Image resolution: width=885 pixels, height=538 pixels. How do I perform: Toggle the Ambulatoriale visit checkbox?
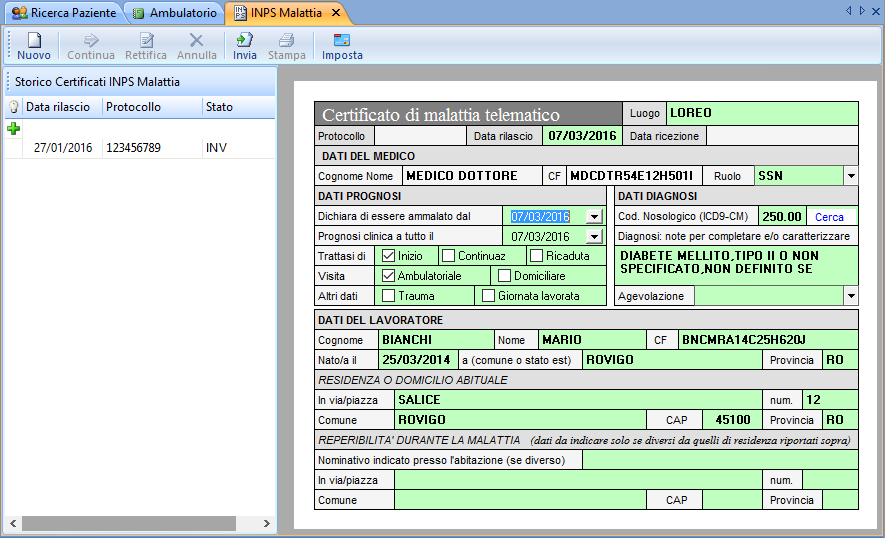click(x=388, y=275)
